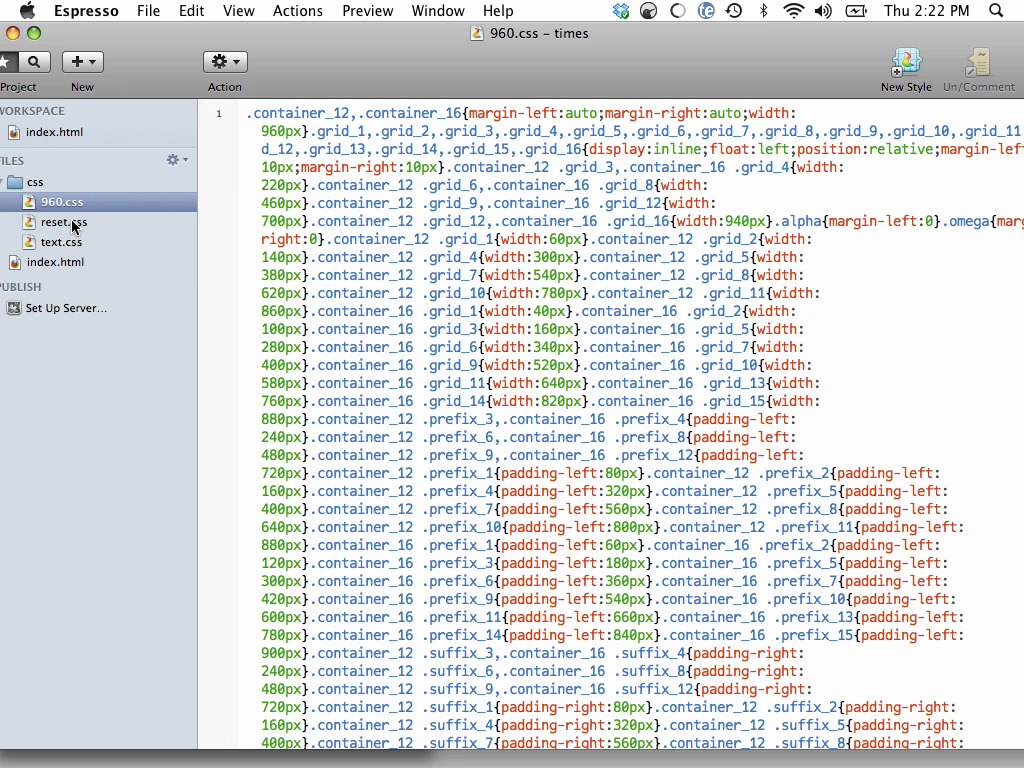Click margin-left:auto property in editor

(x=532, y=113)
